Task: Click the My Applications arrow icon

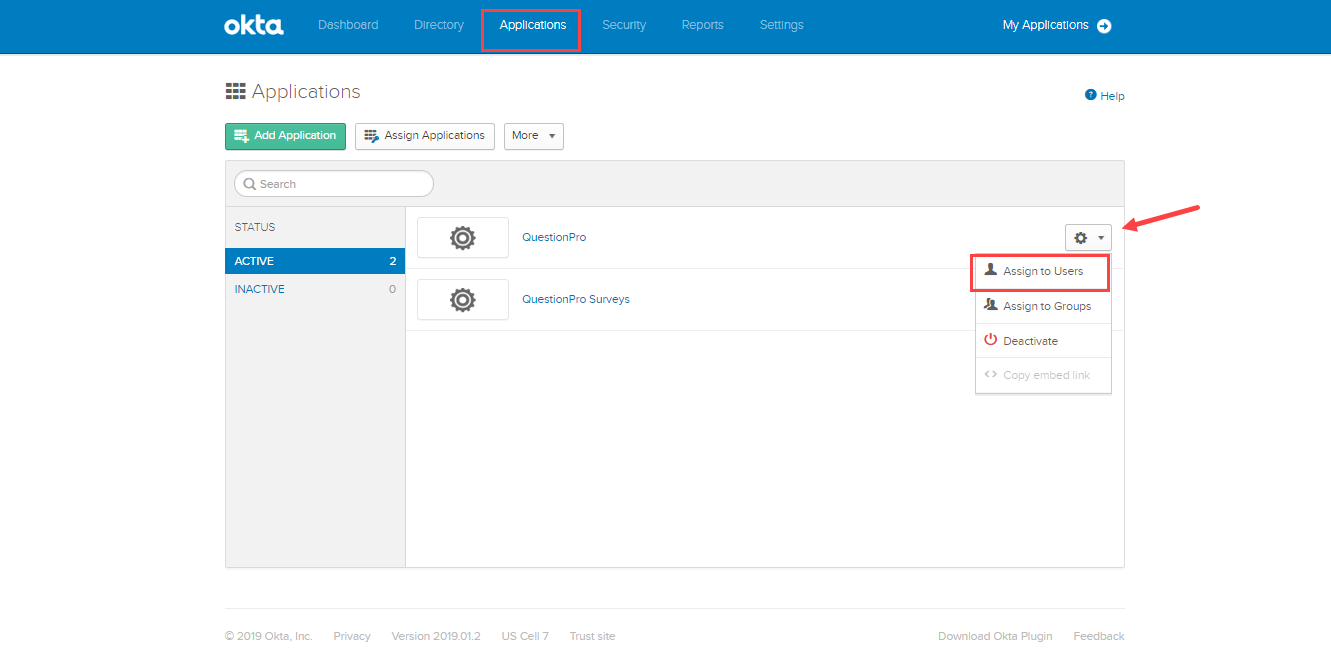Action: tap(1104, 26)
